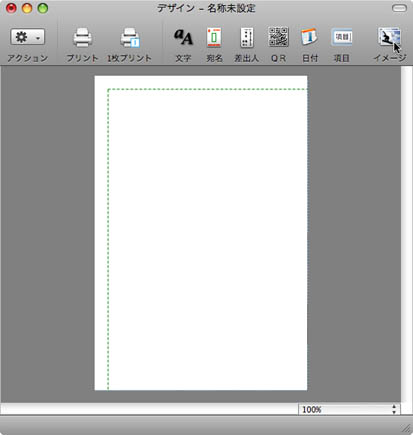
Task: Toggle the toolbar using the pill button
Action: (x=399, y=8)
